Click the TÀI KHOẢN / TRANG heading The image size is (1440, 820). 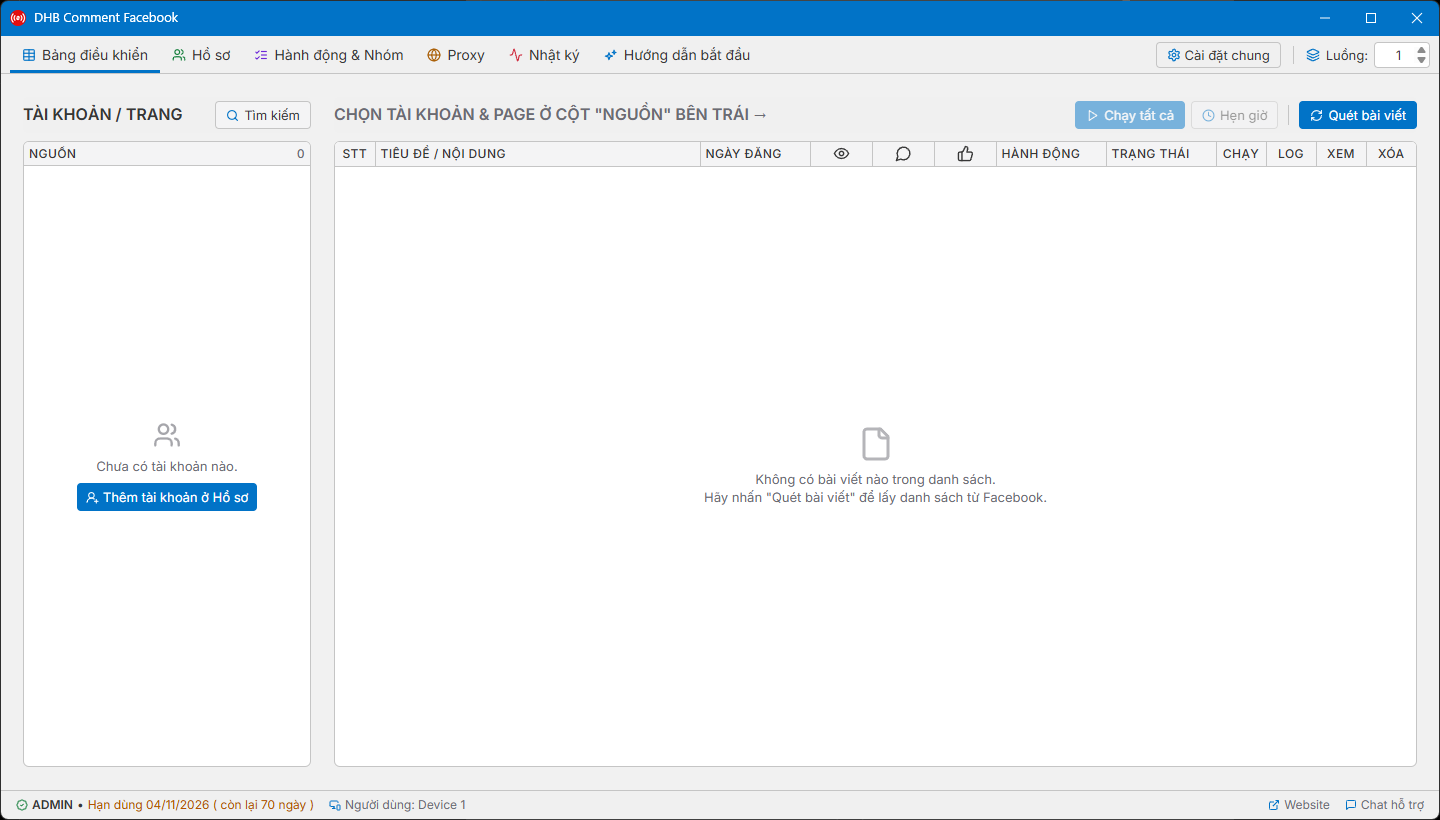[x=103, y=114]
